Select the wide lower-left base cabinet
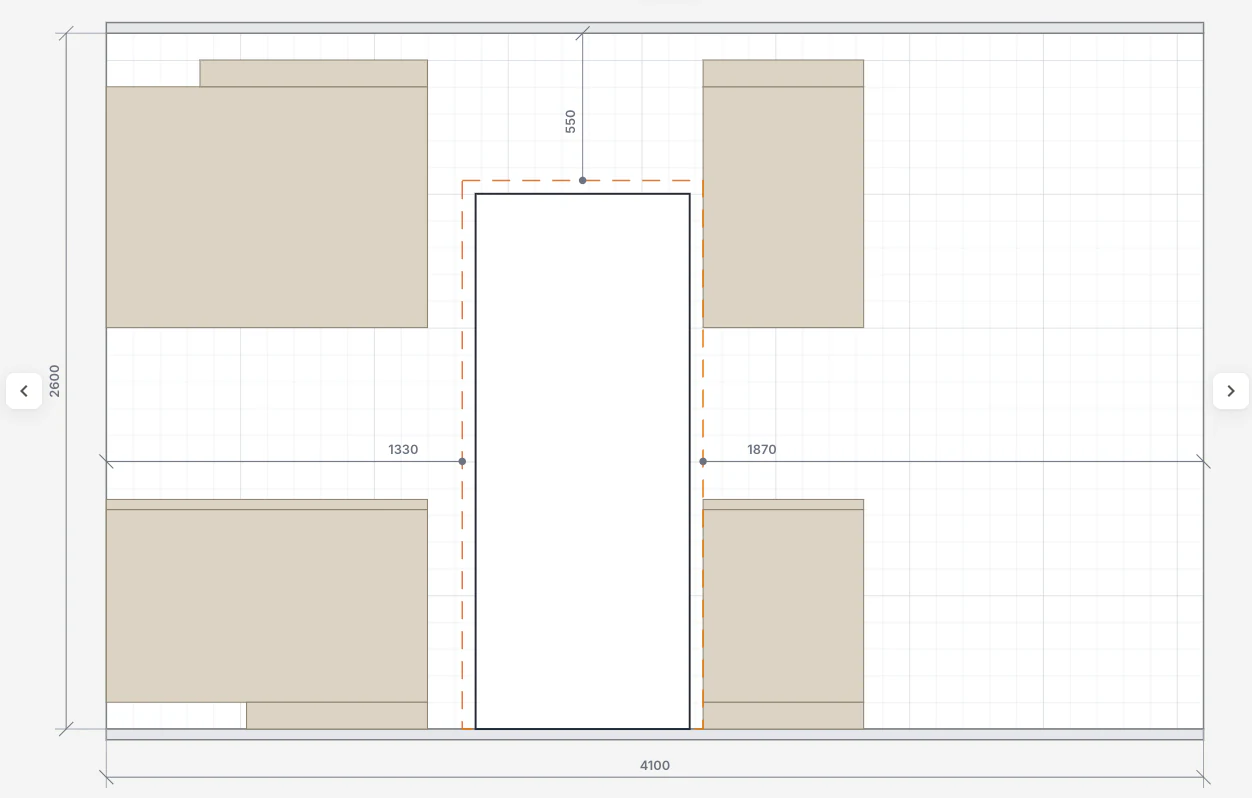Viewport: 1252px width, 798px height. 267,606
